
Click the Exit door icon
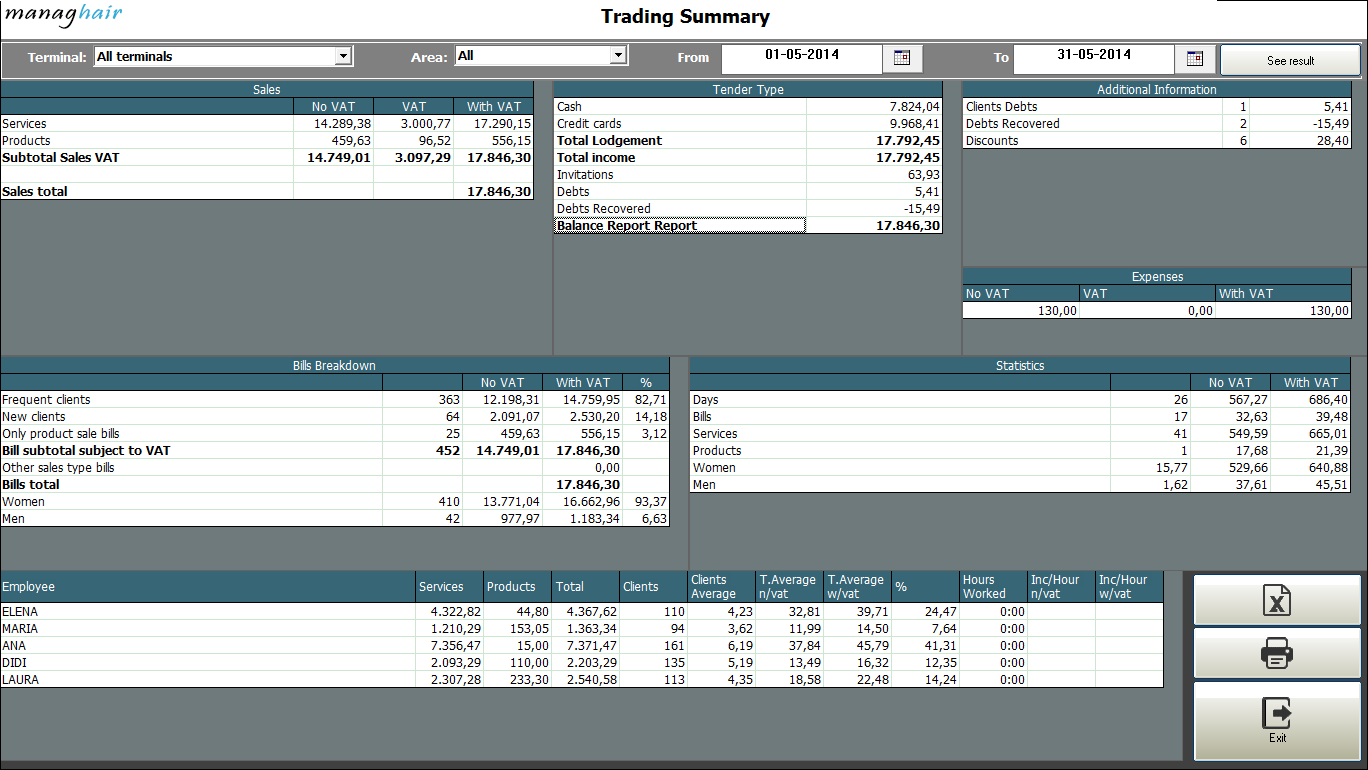1277,714
